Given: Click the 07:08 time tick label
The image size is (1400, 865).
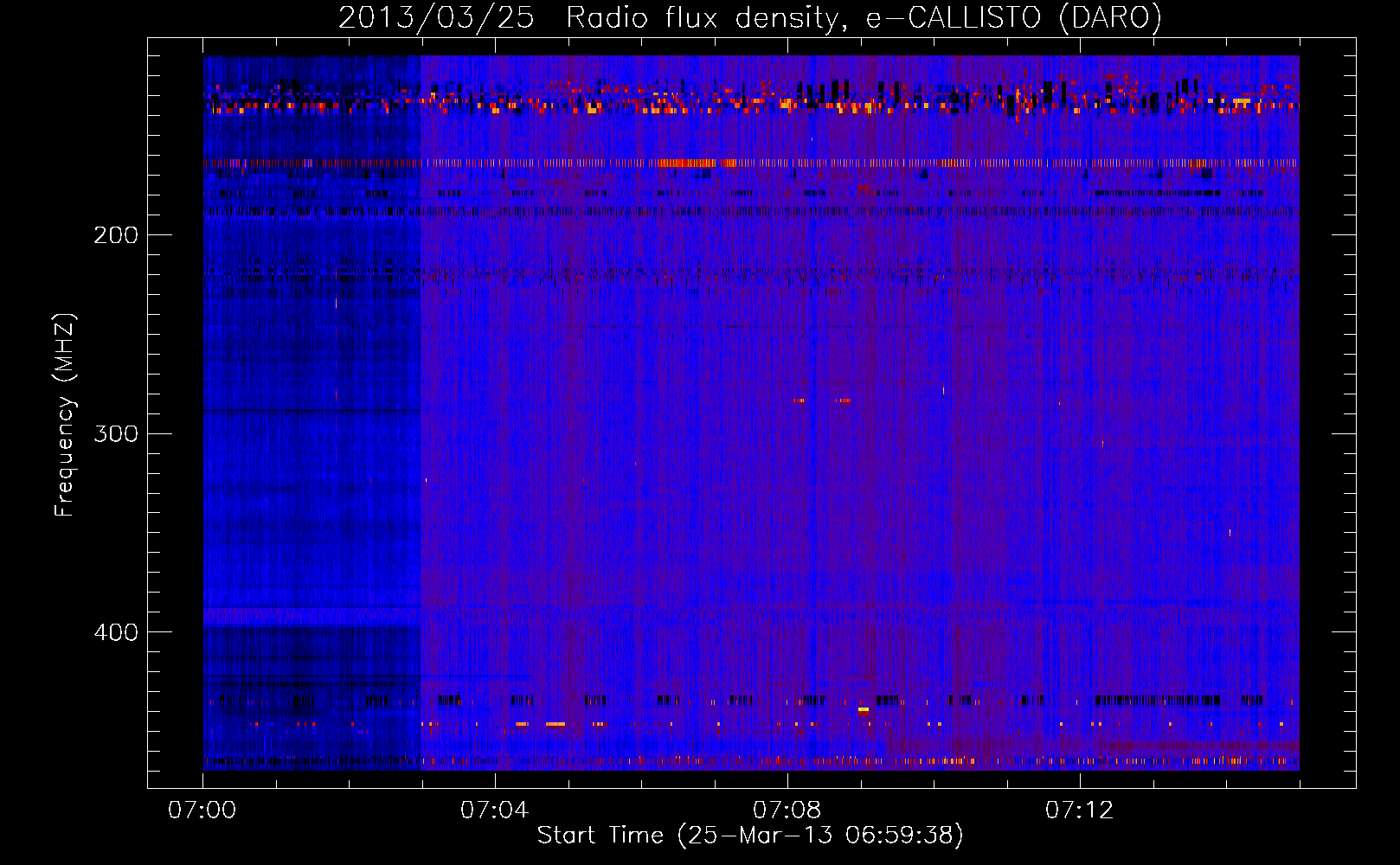Looking at the screenshot, I should tap(787, 811).
